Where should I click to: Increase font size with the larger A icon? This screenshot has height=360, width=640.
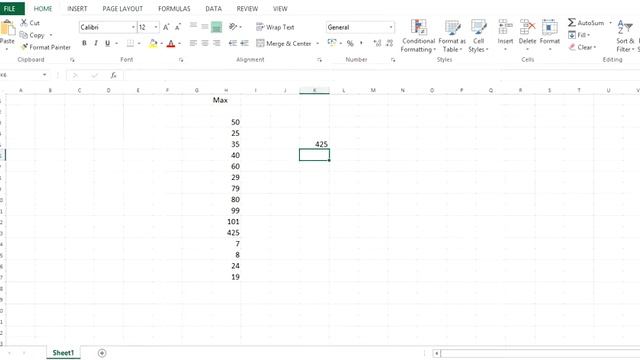166,27
